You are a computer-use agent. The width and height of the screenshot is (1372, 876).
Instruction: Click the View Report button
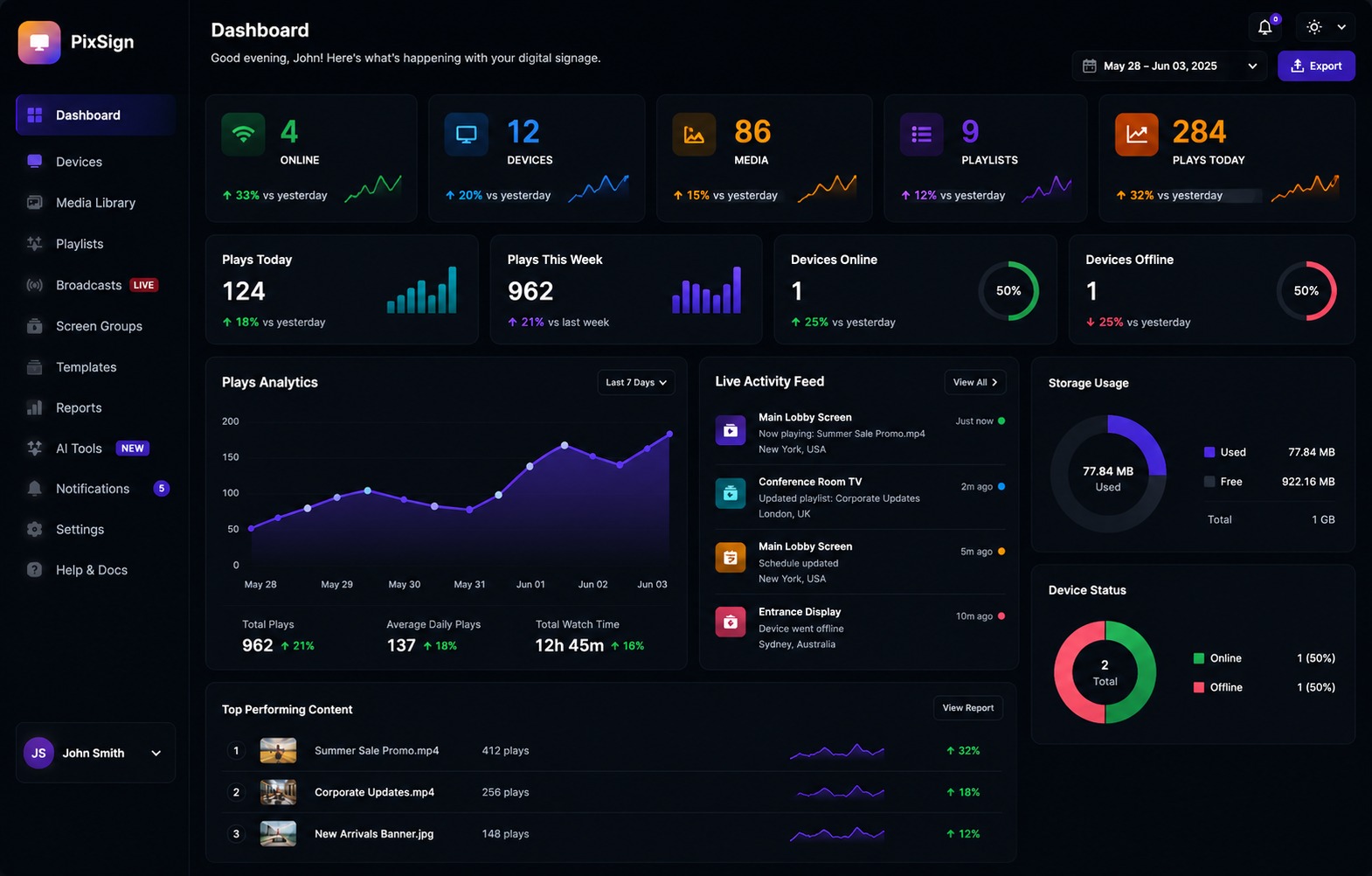[968, 708]
